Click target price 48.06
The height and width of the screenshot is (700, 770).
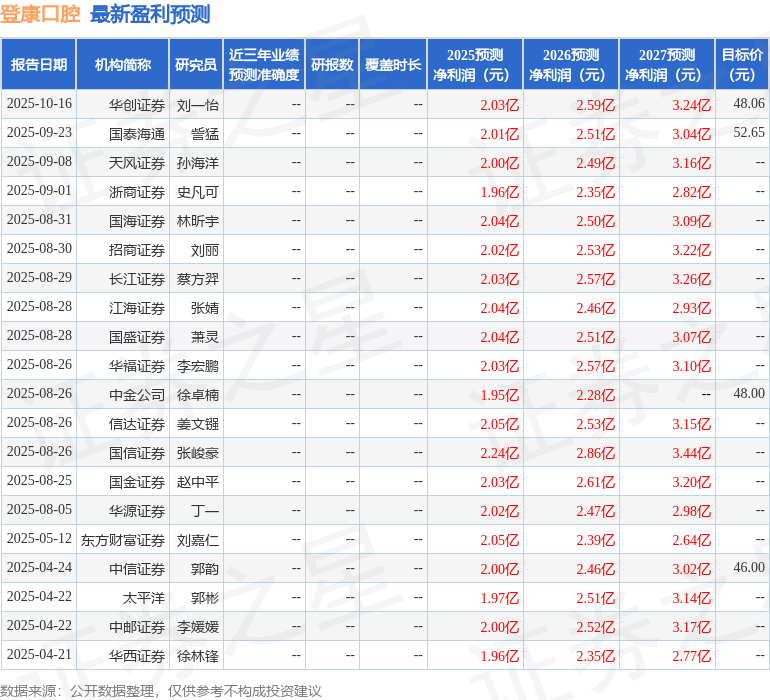[x=749, y=103]
